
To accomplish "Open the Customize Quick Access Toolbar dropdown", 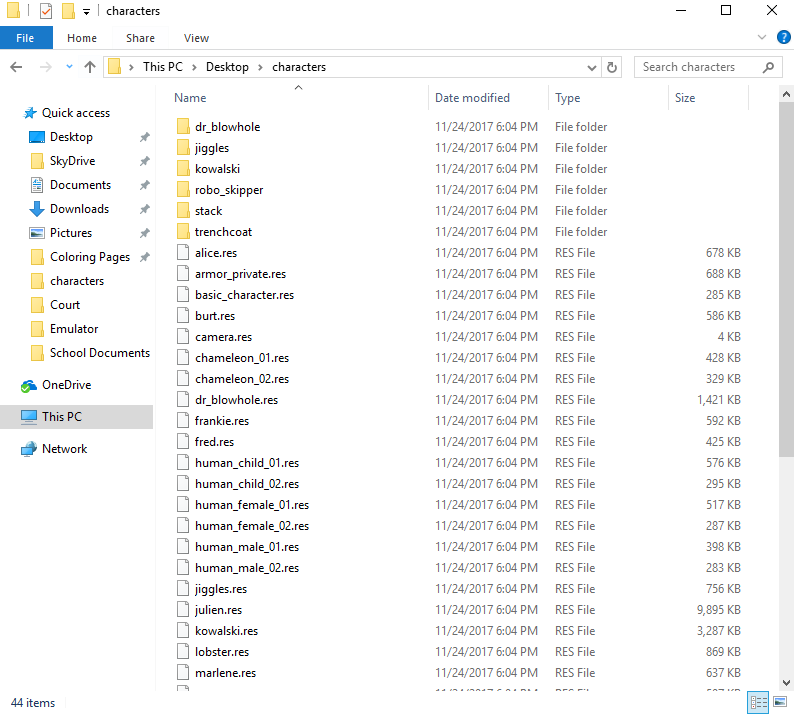I will pyautogui.click(x=87, y=12).
